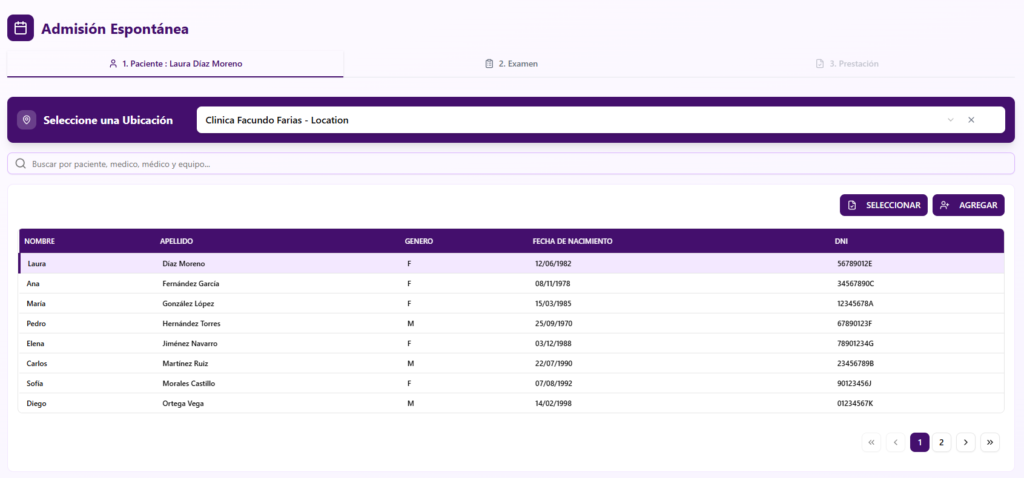Go to page 2 of the table
Image resolution: width=1024 pixels, height=478 pixels.
[x=942, y=442]
